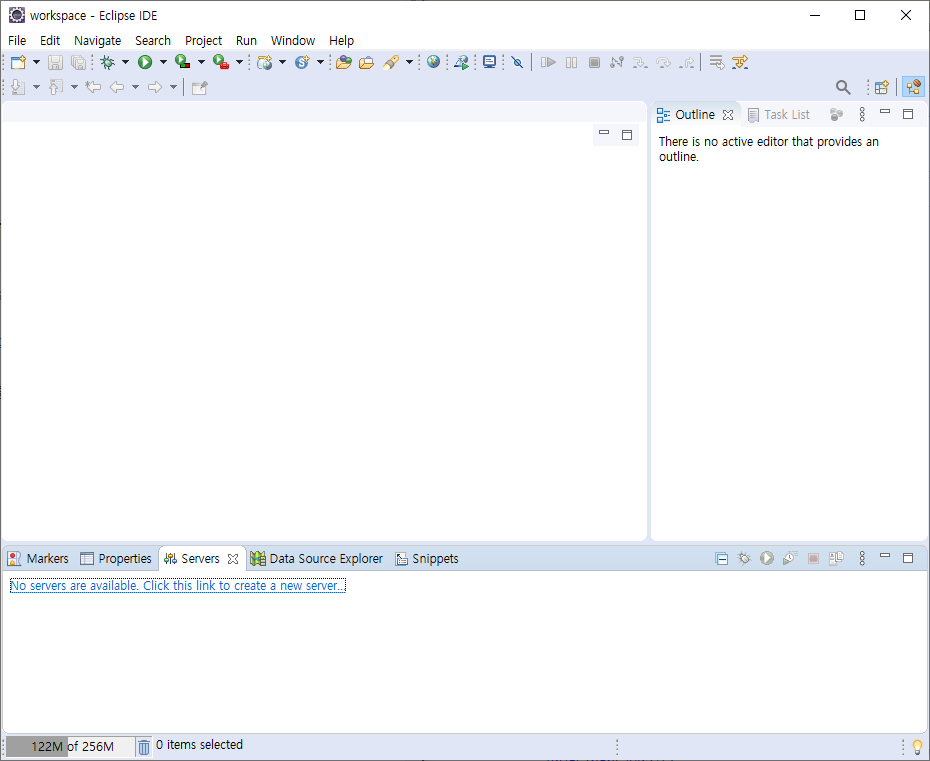Screen dimensions: 930x761
Task: Toggle Use Step Filters icon
Action: pyautogui.click(x=740, y=62)
